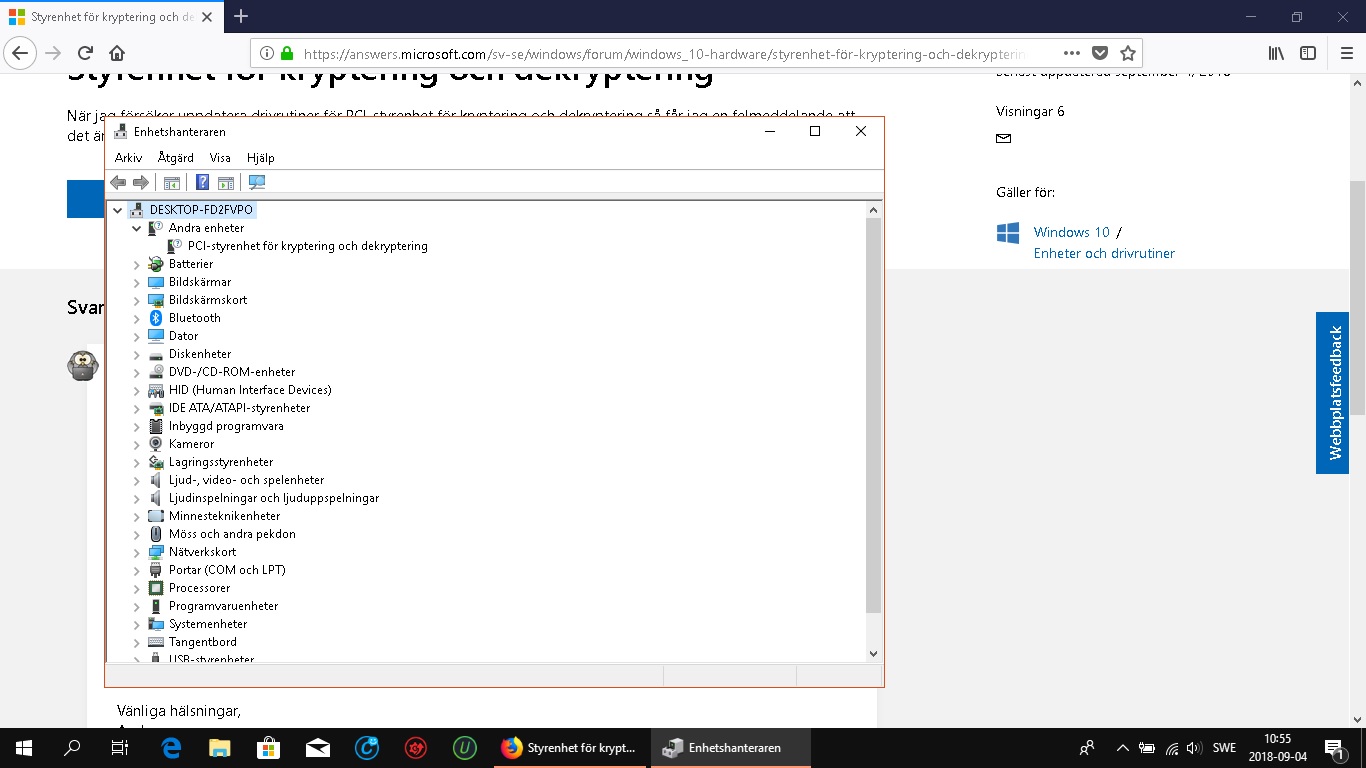This screenshot has height=768, width=1366.
Task: Expand the Bildskärmskort category
Action: (x=137, y=300)
